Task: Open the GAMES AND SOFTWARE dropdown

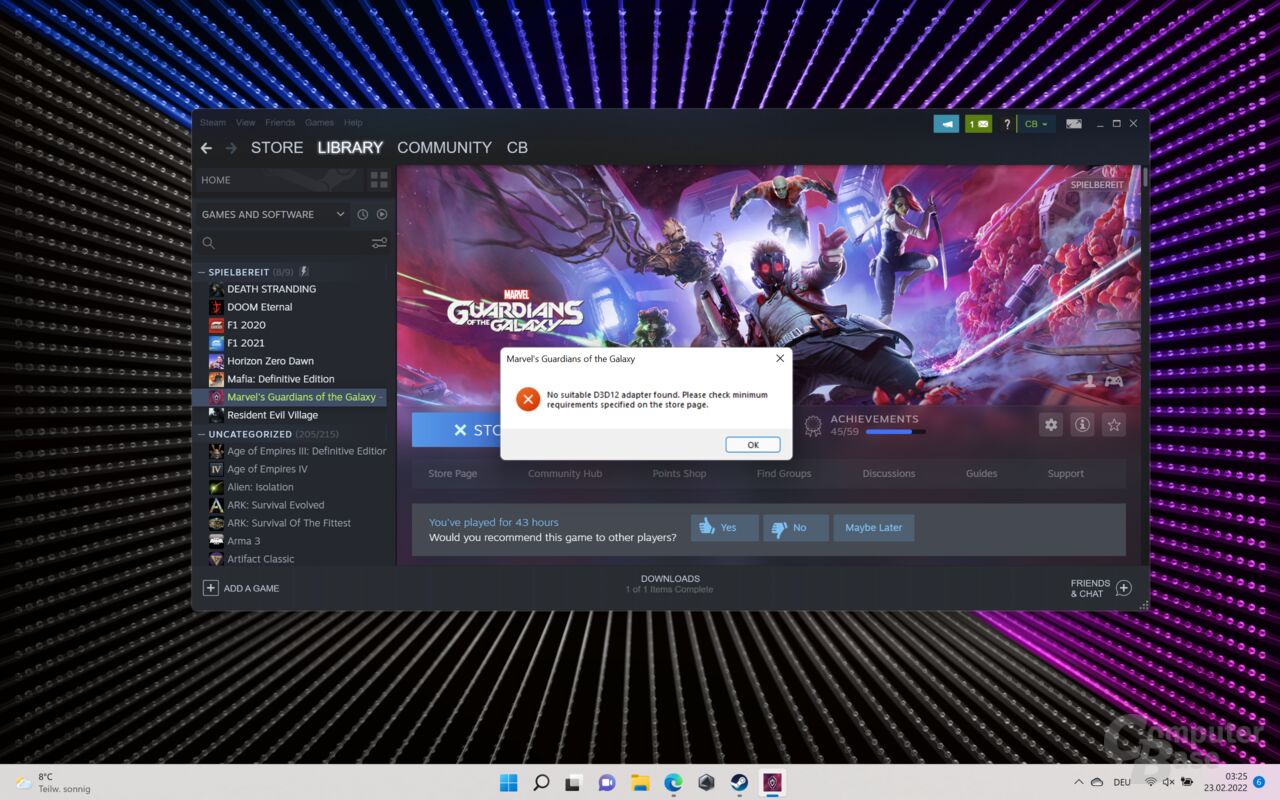Action: click(272, 213)
